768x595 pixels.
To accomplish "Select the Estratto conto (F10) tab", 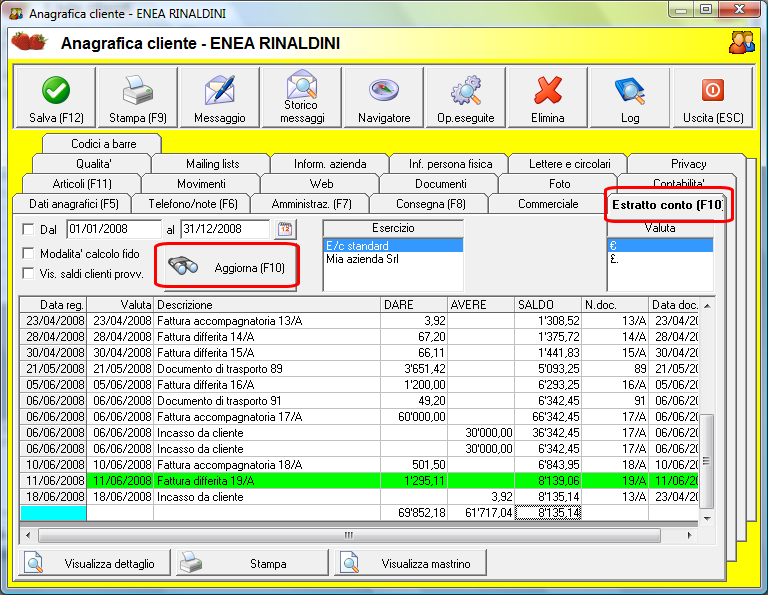I will click(667, 205).
